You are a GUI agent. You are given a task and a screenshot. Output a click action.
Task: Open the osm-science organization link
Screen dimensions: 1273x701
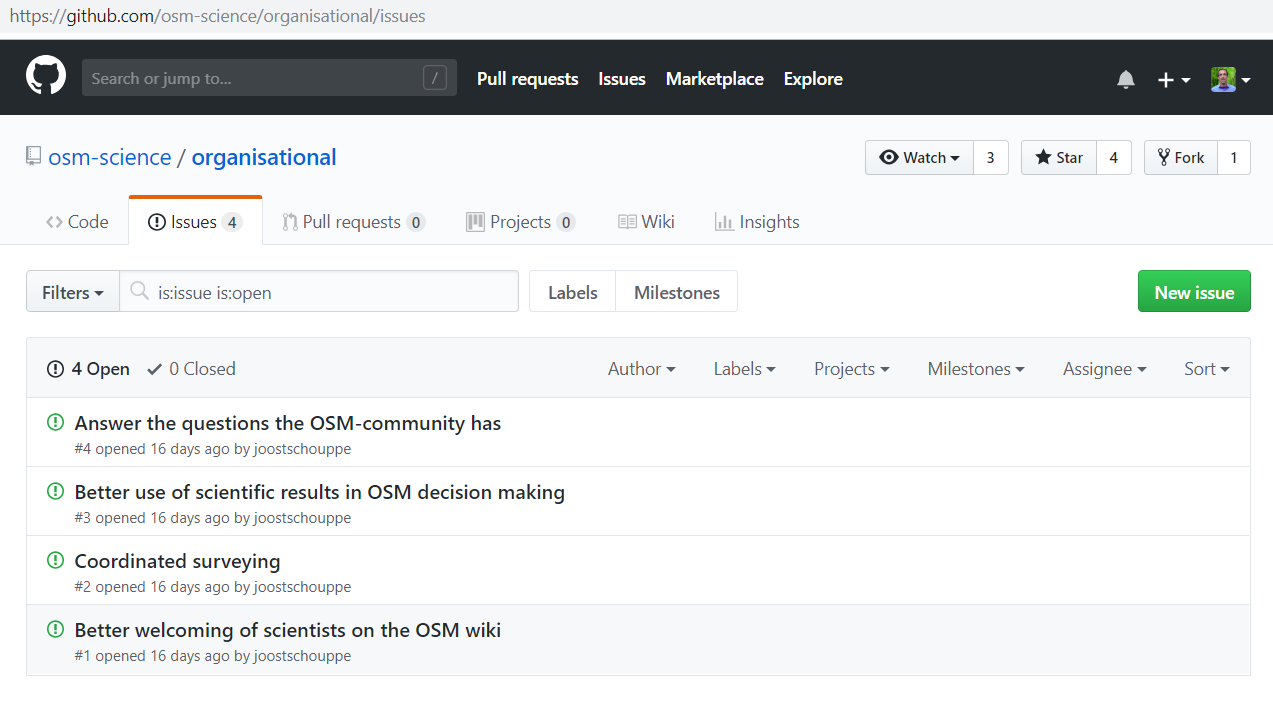tap(110, 157)
